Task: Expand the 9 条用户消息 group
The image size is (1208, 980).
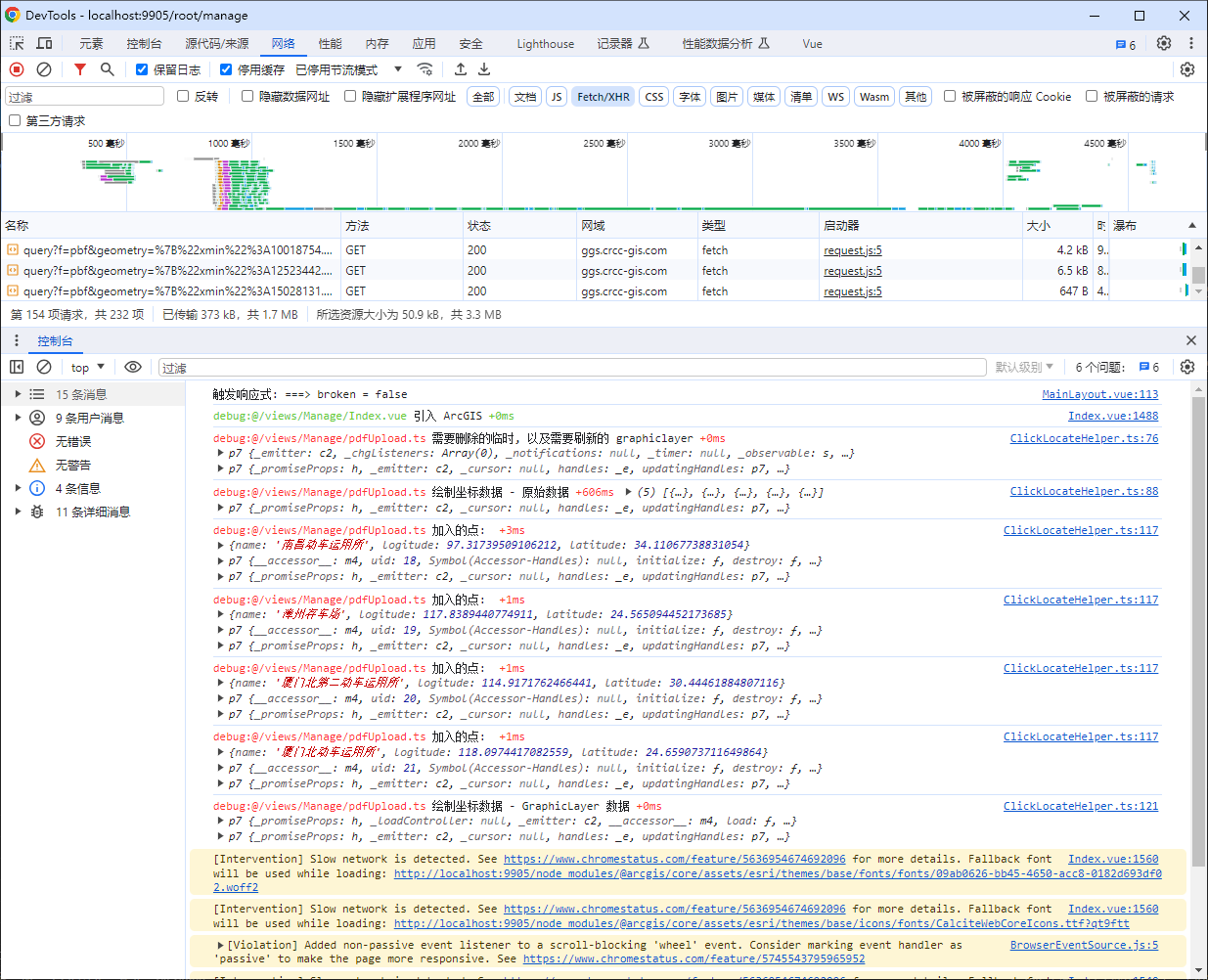Action: pos(17,418)
